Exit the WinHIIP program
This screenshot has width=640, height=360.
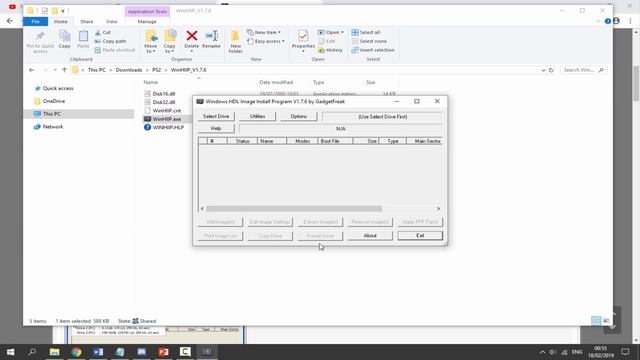tap(420, 236)
